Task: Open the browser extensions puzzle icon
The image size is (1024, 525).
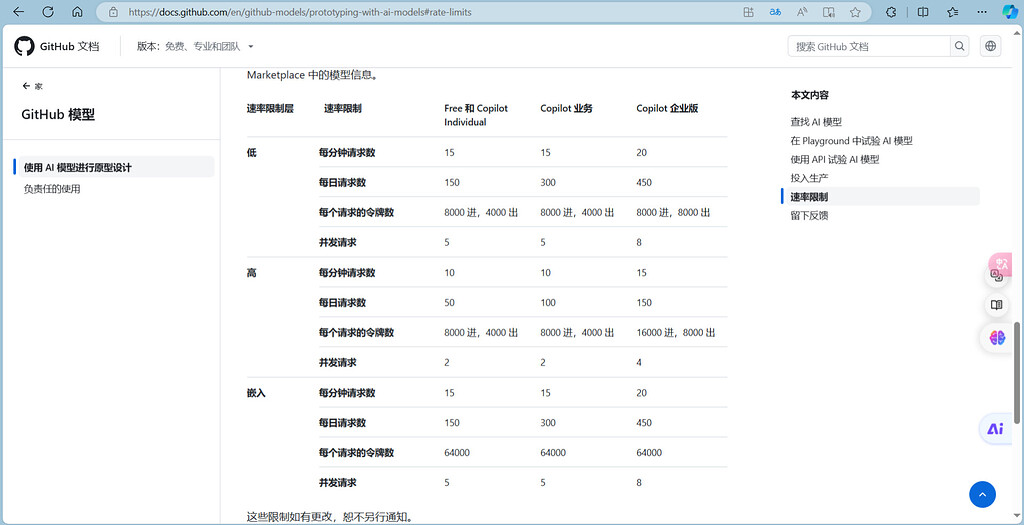Action: click(891, 12)
